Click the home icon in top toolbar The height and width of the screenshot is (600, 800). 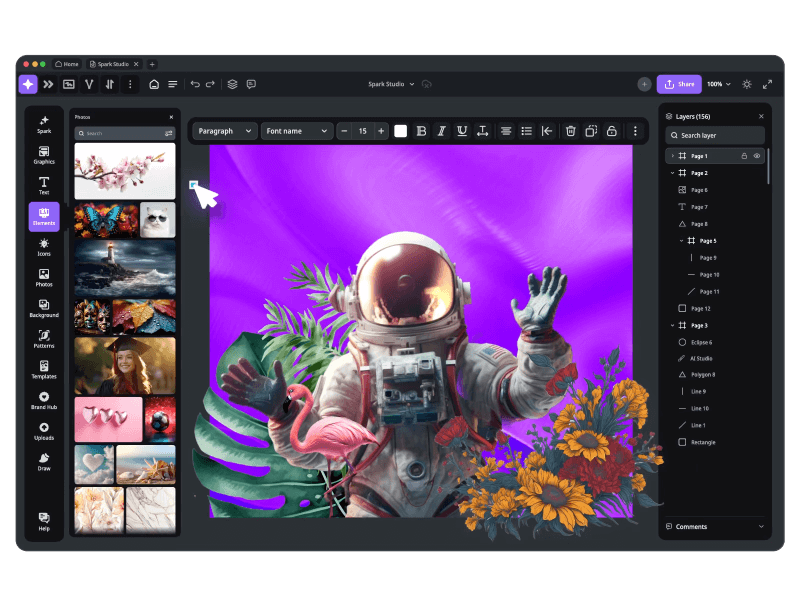tap(154, 84)
